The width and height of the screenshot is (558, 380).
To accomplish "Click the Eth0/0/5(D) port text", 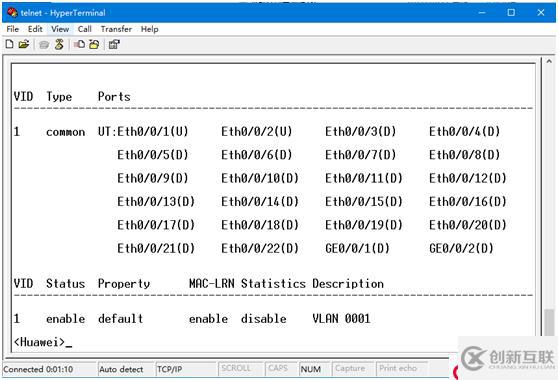I will tap(153, 155).
